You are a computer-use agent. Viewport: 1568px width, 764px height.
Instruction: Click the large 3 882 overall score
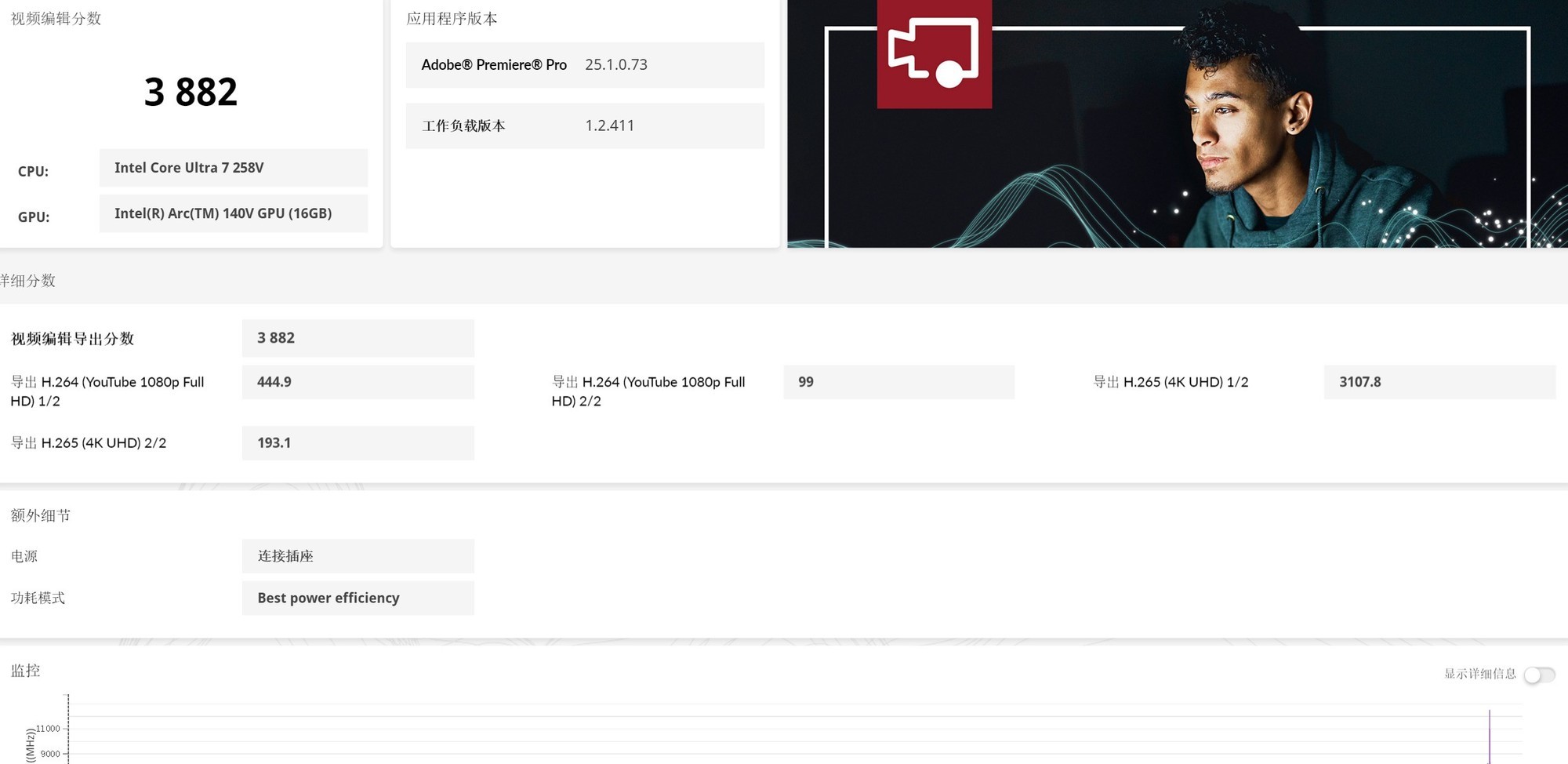point(191,93)
